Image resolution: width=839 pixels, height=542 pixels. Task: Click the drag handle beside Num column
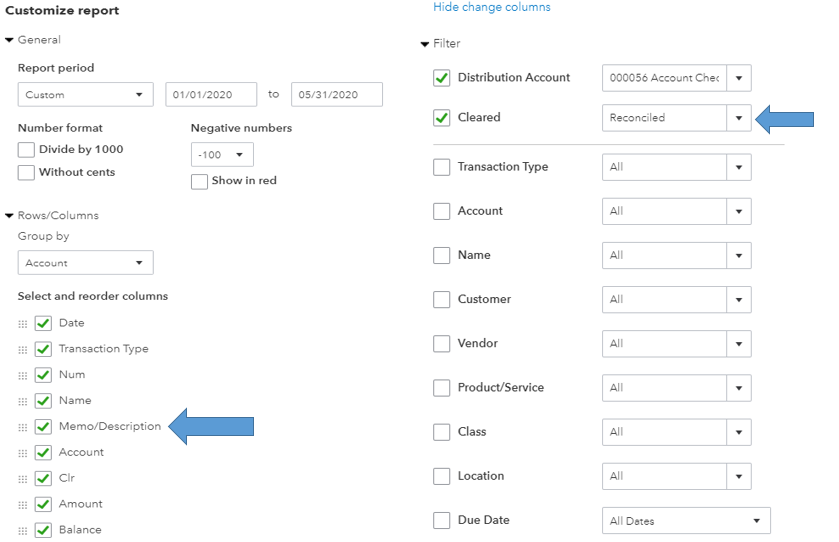23,375
